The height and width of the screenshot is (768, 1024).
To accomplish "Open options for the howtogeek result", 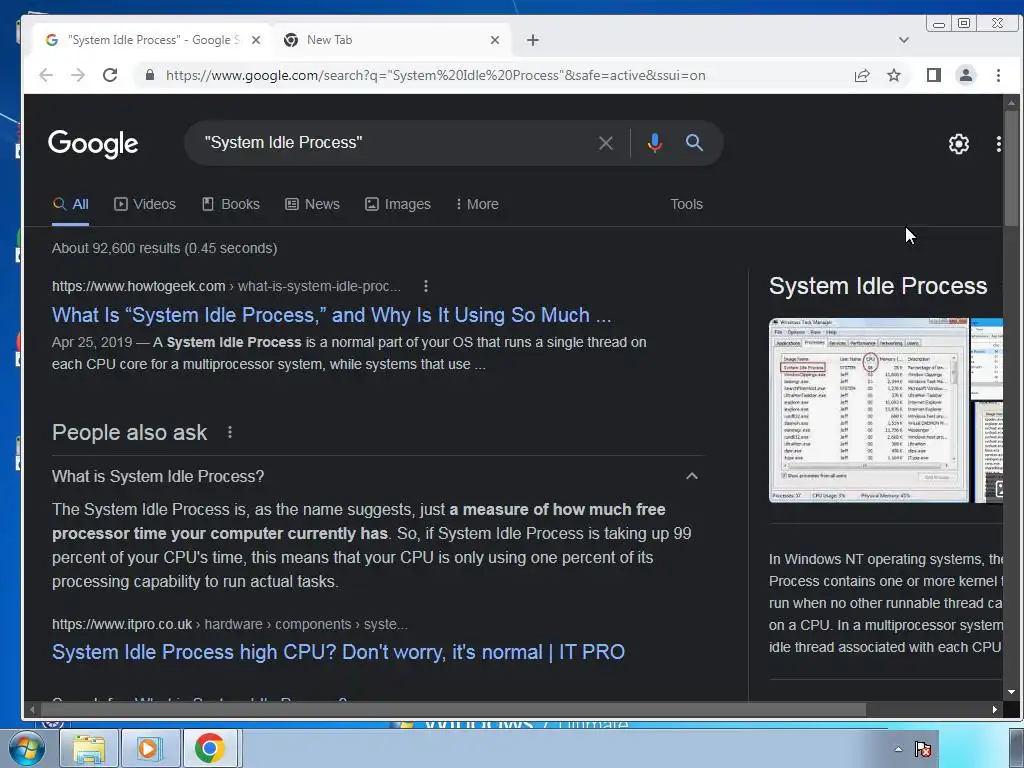I will point(426,286).
